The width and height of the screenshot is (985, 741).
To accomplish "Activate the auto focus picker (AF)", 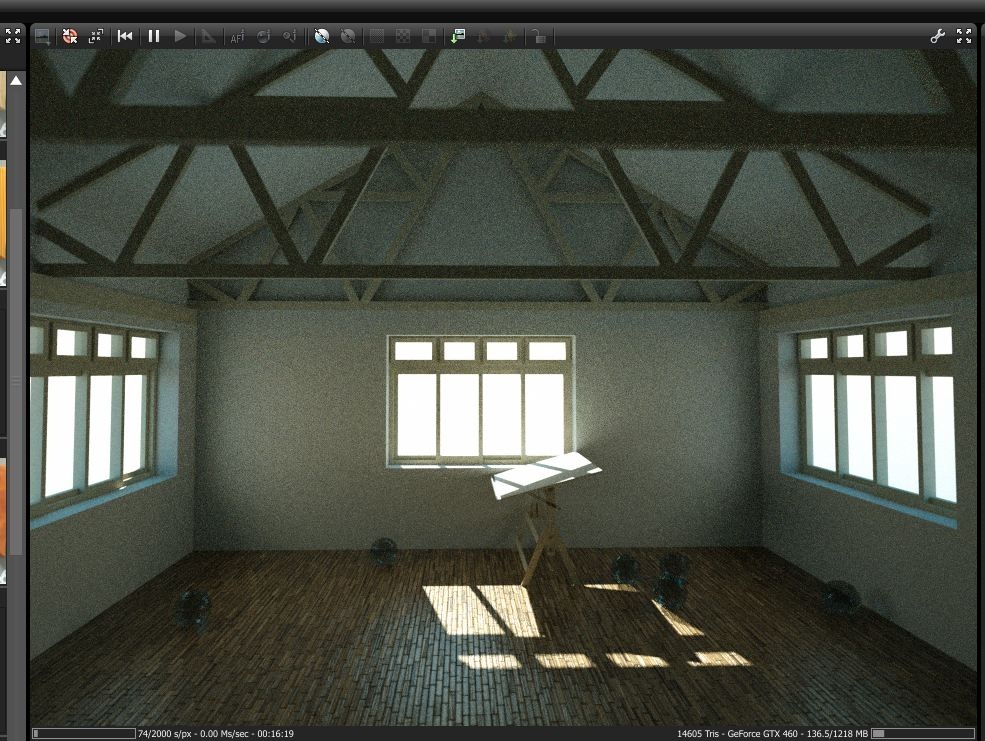I will tap(237, 36).
